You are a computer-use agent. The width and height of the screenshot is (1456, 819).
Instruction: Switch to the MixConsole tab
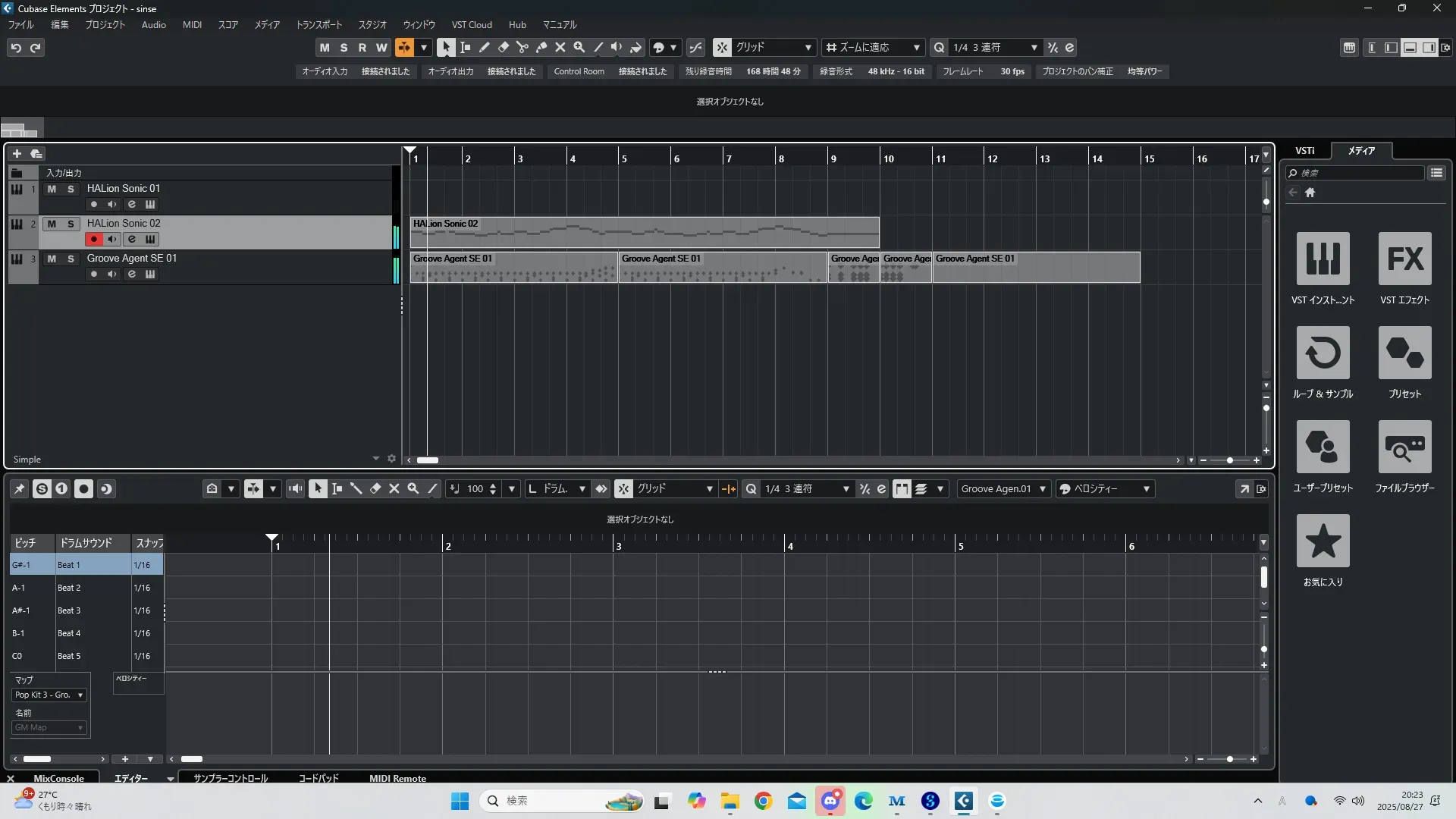pyautogui.click(x=58, y=779)
